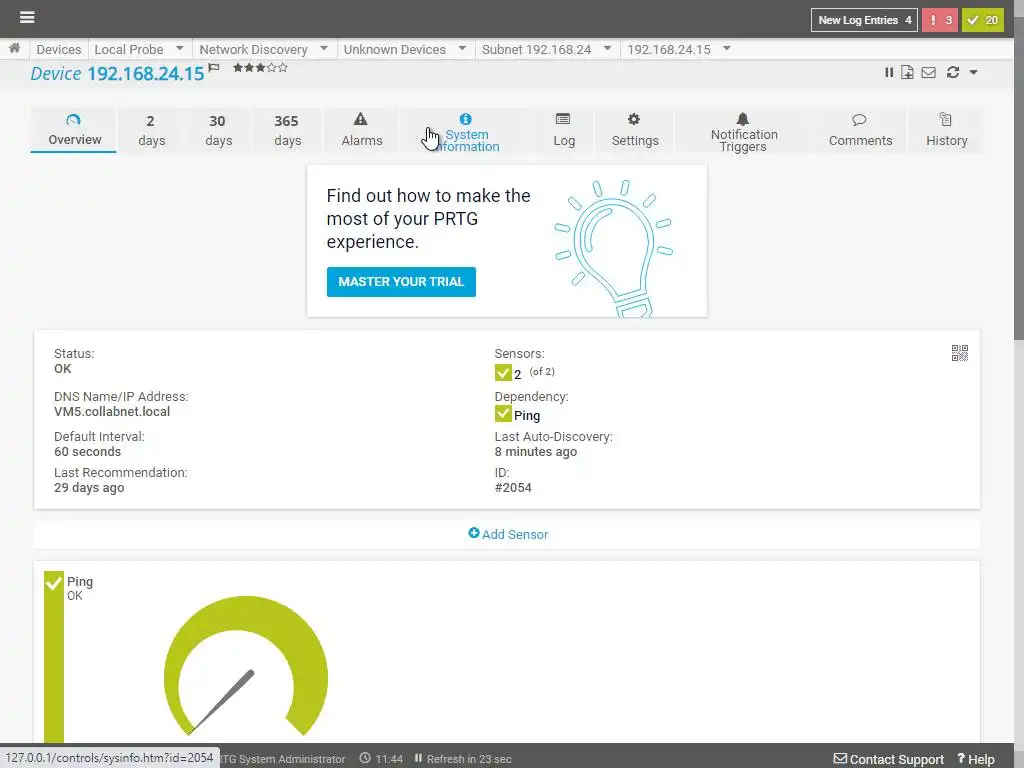Click the Ping sensor name
1024x768 pixels.
[80, 581]
